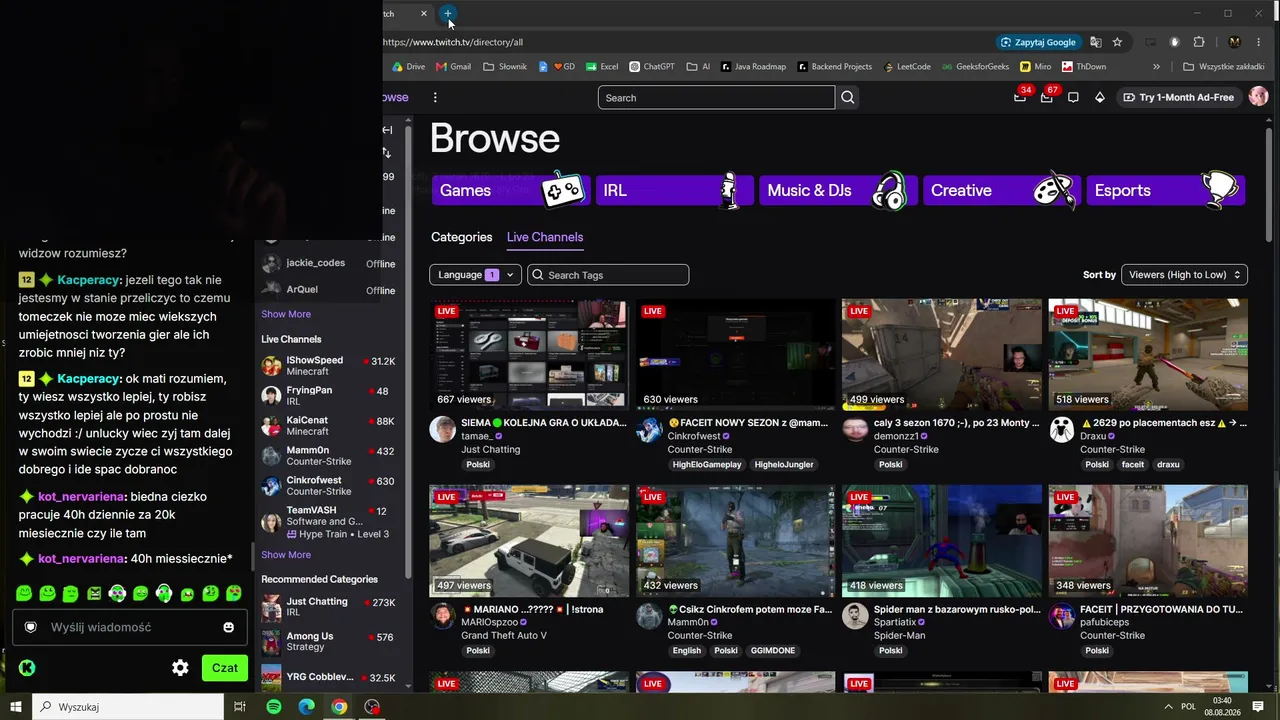Viewport: 1280px width, 720px height.
Task: Click the Get Bits diamond icon
Action: tap(1100, 97)
